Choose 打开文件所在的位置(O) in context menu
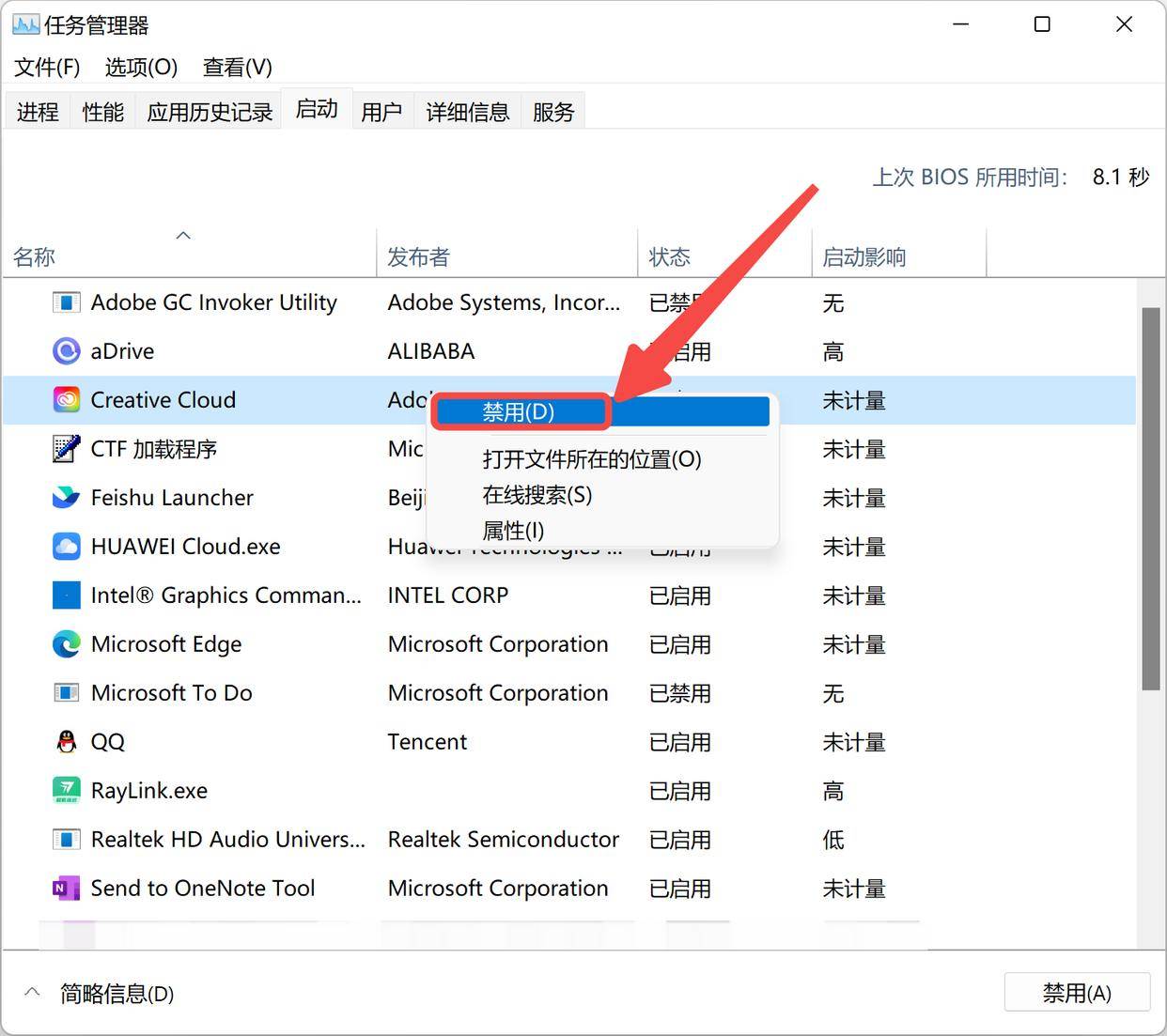This screenshot has height=1036, width=1167. click(592, 459)
